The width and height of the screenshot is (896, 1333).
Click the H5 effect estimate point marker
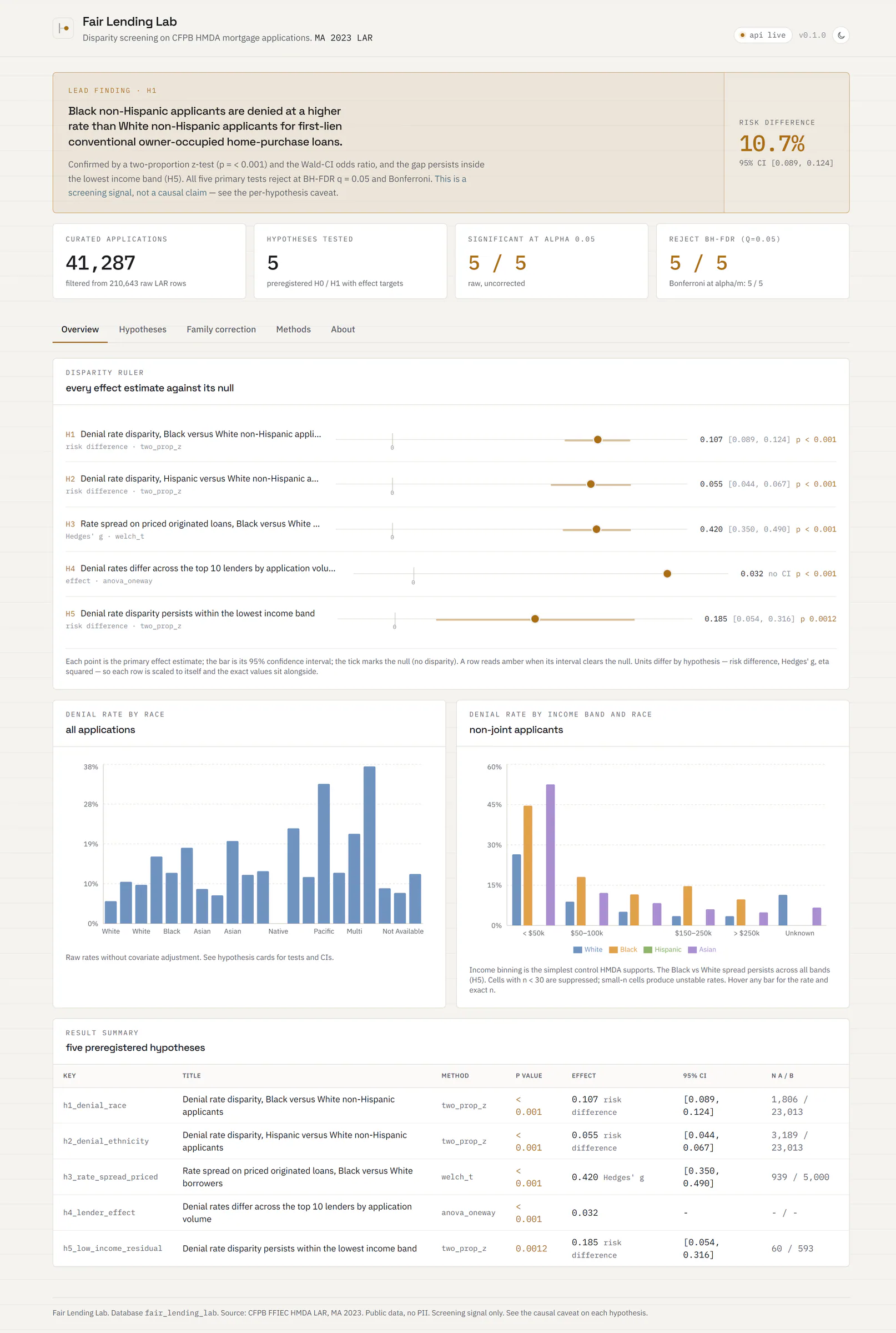coord(535,619)
